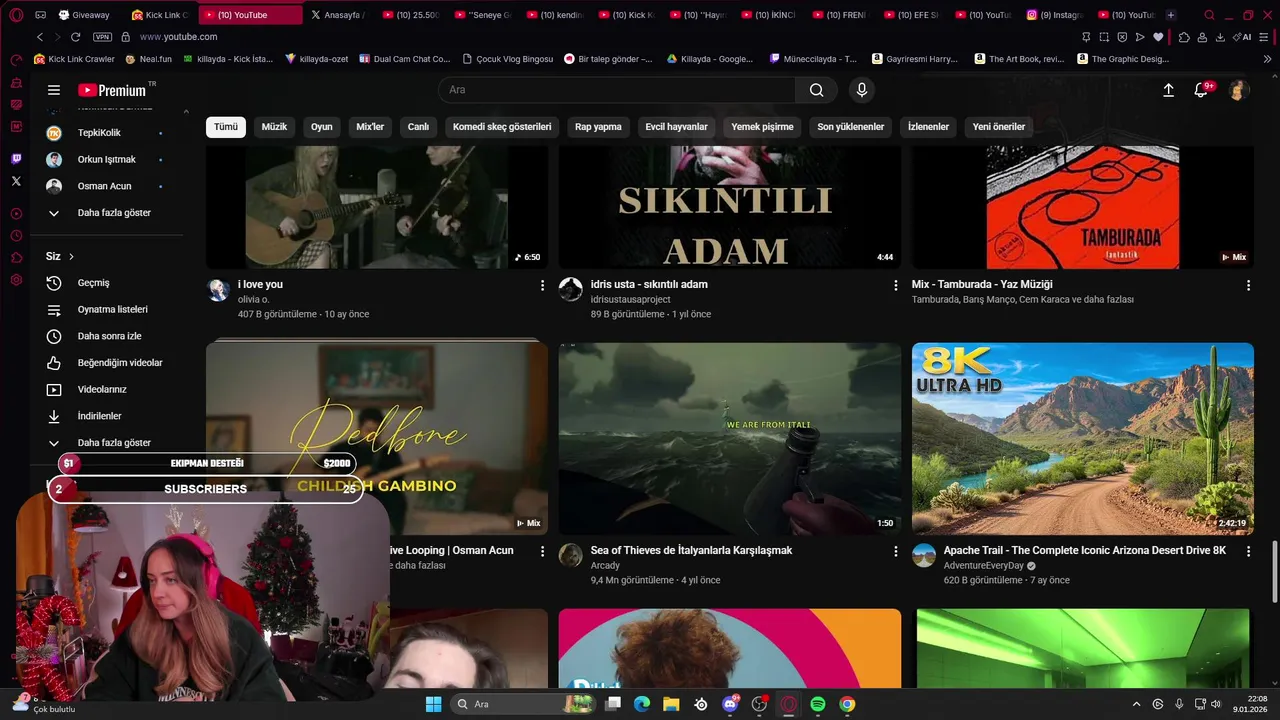The image size is (1280, 720).
Task: Select the 'Yemek pişirme' filter chip
Action: 762,127
